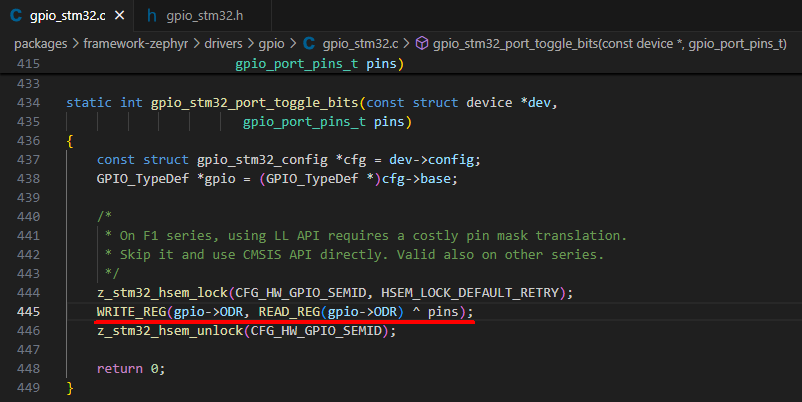Switch to the gpio_stm32.c tab

67,15
